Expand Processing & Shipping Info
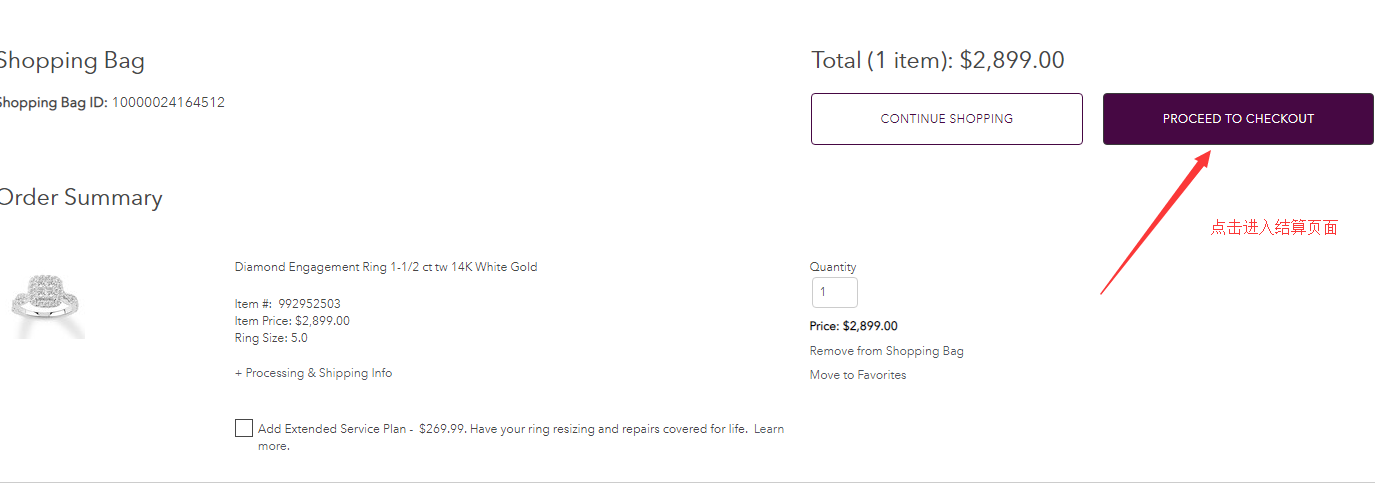This screenshot has width=1392, height=498. 313,373
